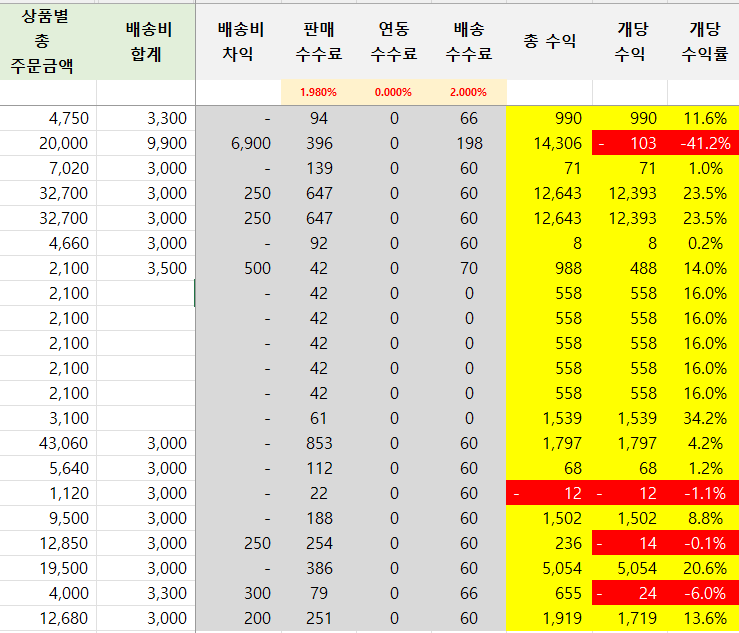Select profit rate cell 0.2%
Viewport: 739px width, 633px height.
[704, 243]
